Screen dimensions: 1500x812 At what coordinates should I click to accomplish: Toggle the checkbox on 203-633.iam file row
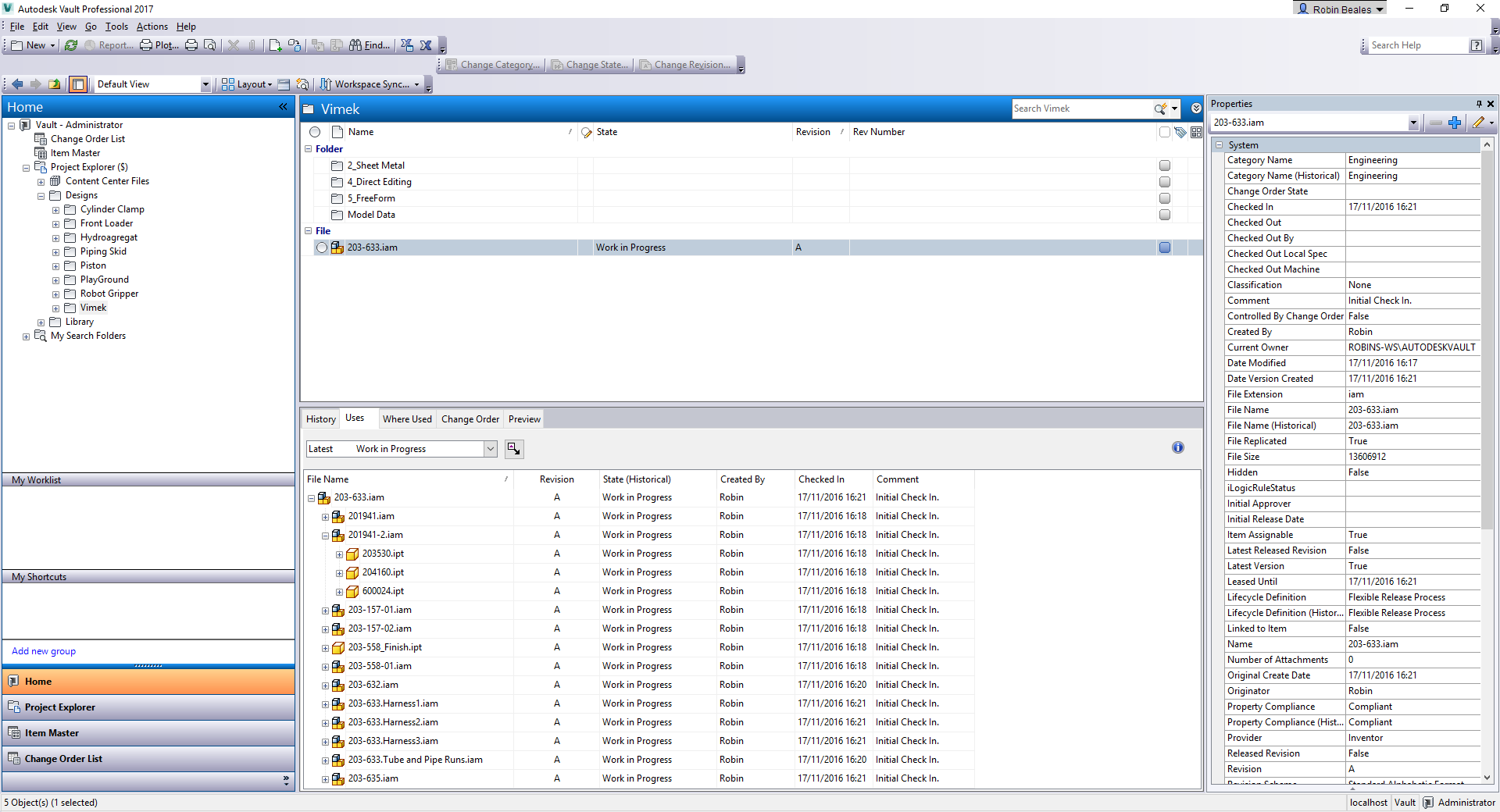click(1164, 248)
